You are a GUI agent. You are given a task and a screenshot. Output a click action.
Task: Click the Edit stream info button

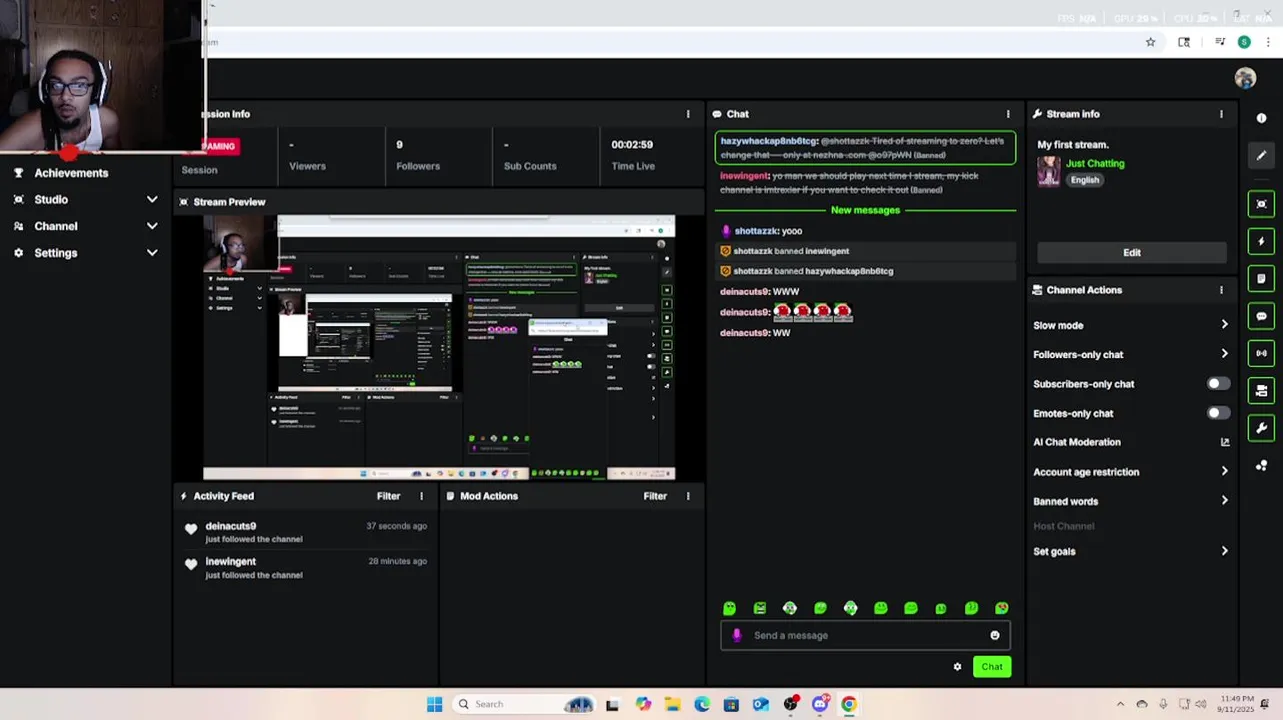1131,253
